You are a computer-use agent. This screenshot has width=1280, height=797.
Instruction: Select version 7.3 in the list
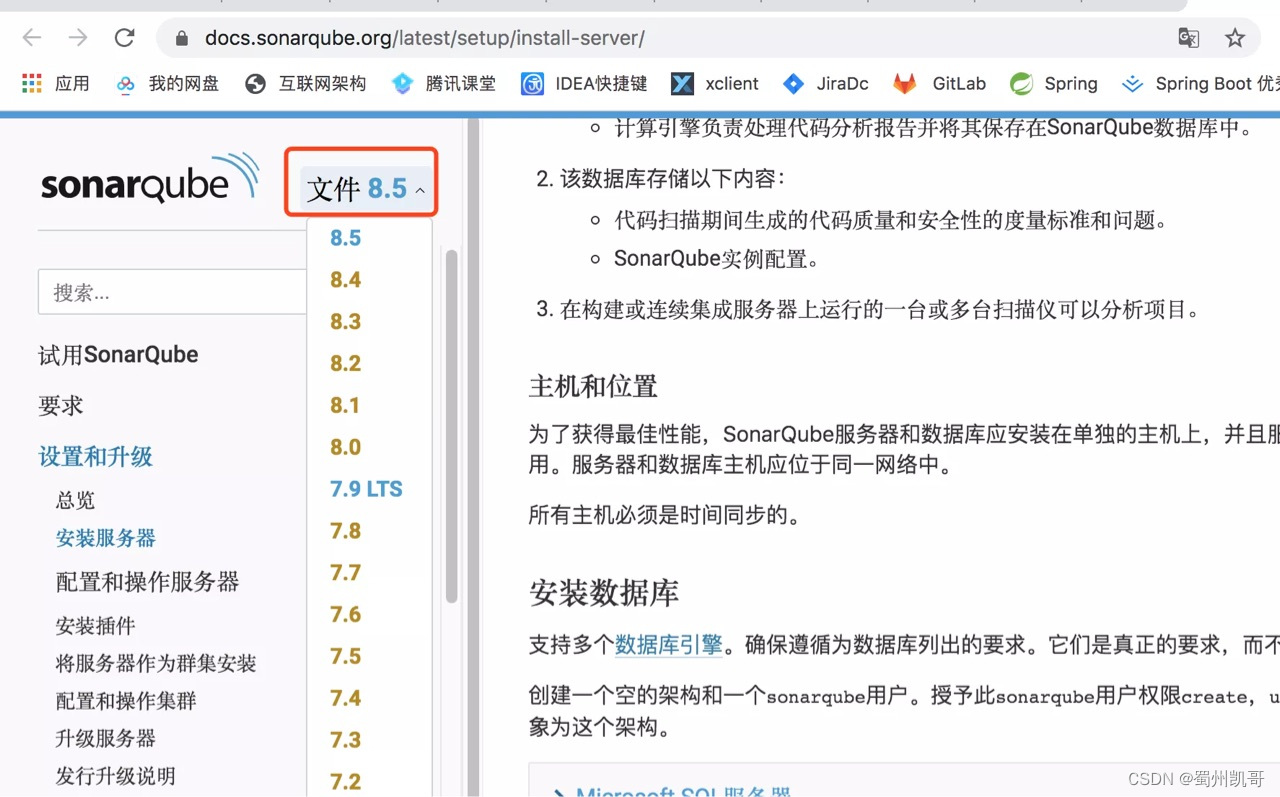pos(345,740)
